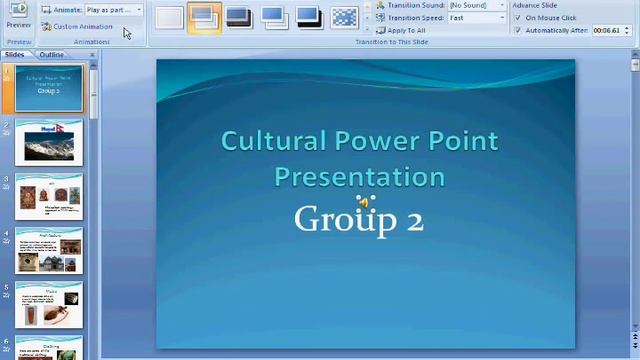This screenshot has height=360, width=640.
Task: Choose the Dissolve checkered transition
Action: [x=344, y=18]
